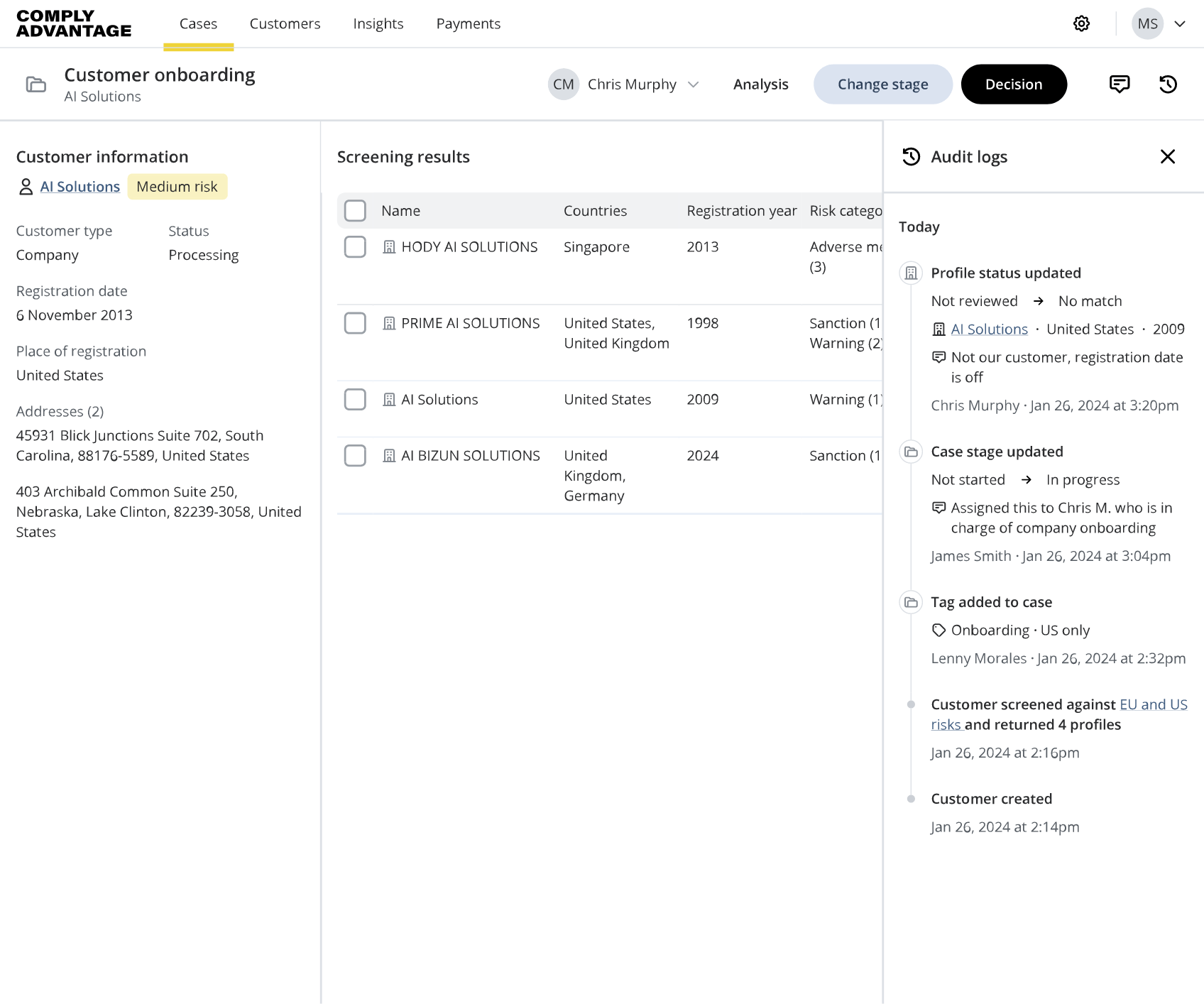Open settings gear icon
This screenshot has width=1204, height=1004.
pyautogui.click(x=1081, y=23)
